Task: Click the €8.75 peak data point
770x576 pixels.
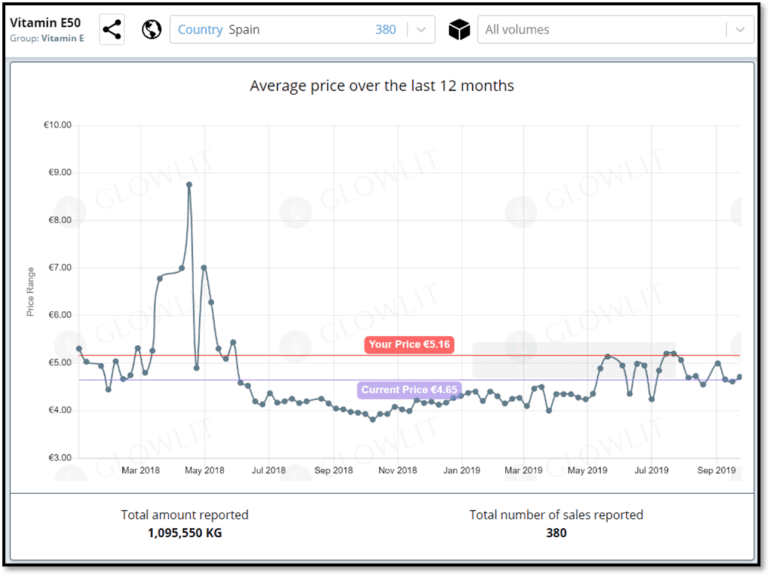Action: click(x=189, y=185)
